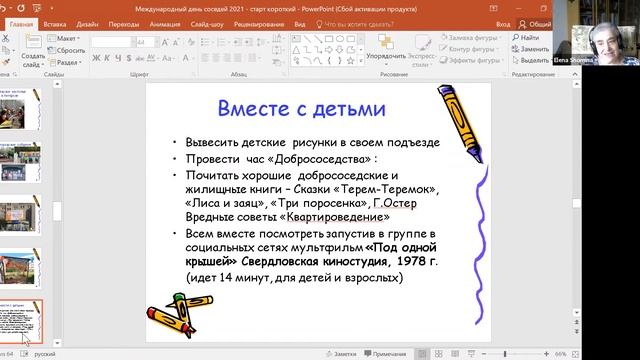Decrease font size with the smaller A icon
The height and width of the screenshot is (360, 640).
176,42
